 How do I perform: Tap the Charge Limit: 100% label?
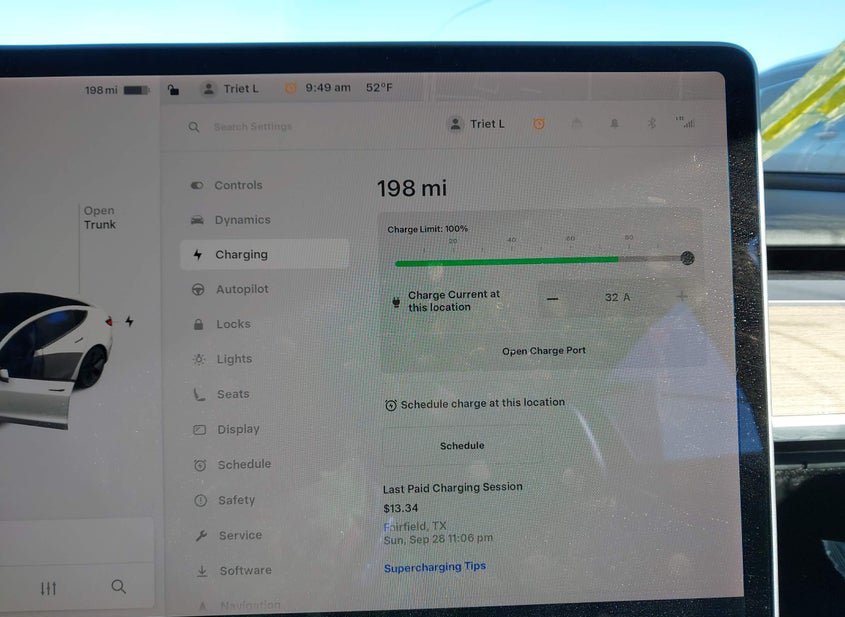tap(427, 229)
